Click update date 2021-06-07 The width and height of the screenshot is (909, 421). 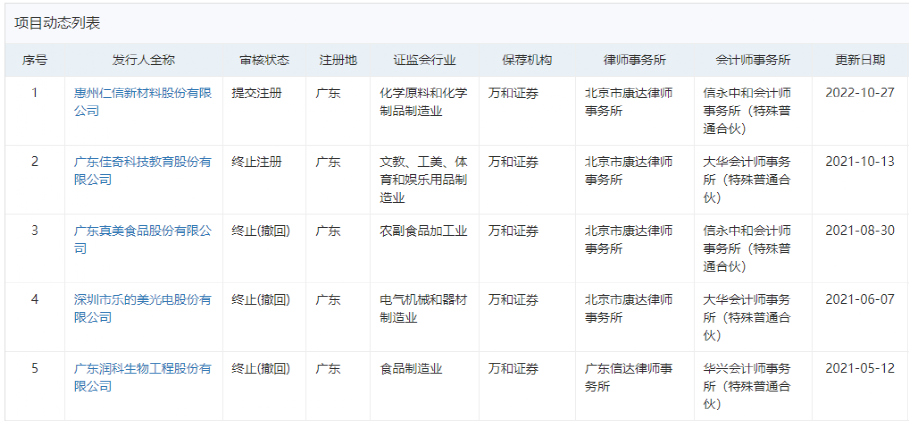(x=860, y=300)
